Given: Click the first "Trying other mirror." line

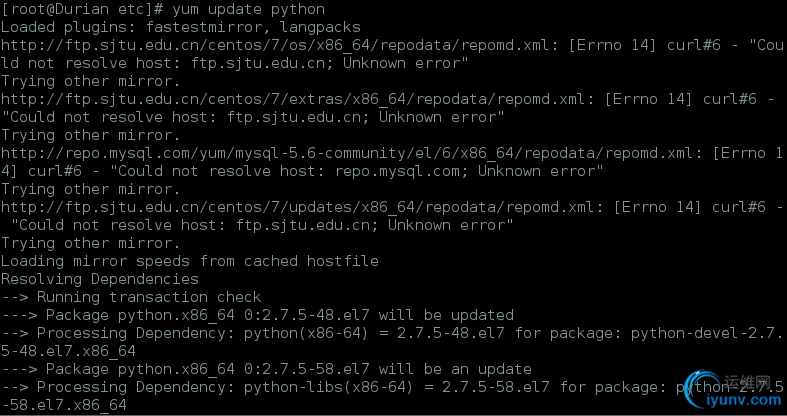Looking at the screenshot, I should [x=91, y=81].
